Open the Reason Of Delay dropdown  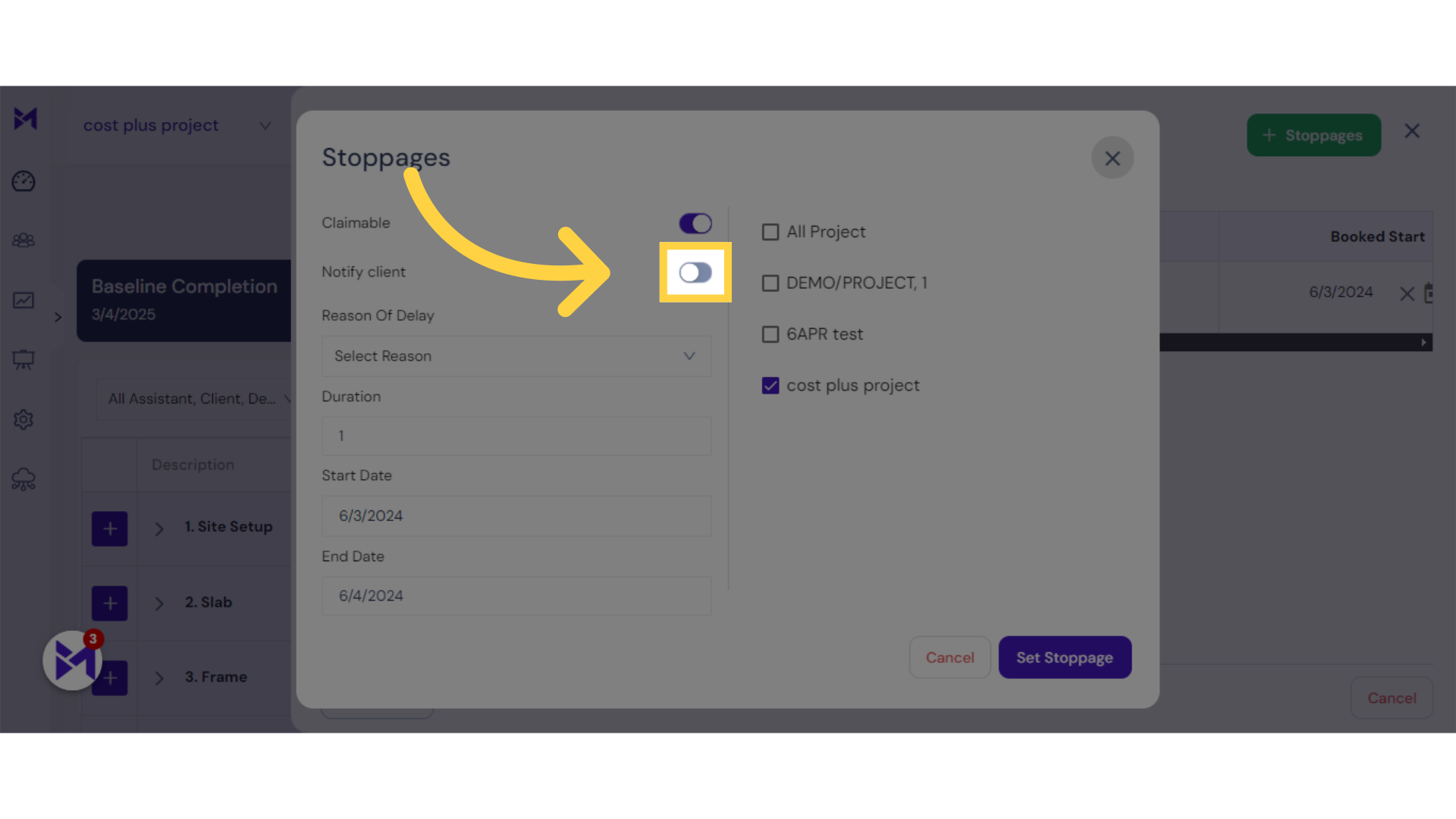tap(515, 356)
